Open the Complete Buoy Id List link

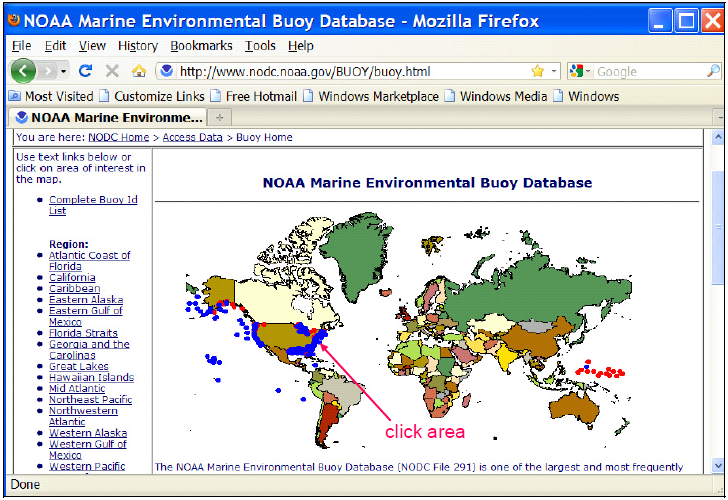coord(93,205)
